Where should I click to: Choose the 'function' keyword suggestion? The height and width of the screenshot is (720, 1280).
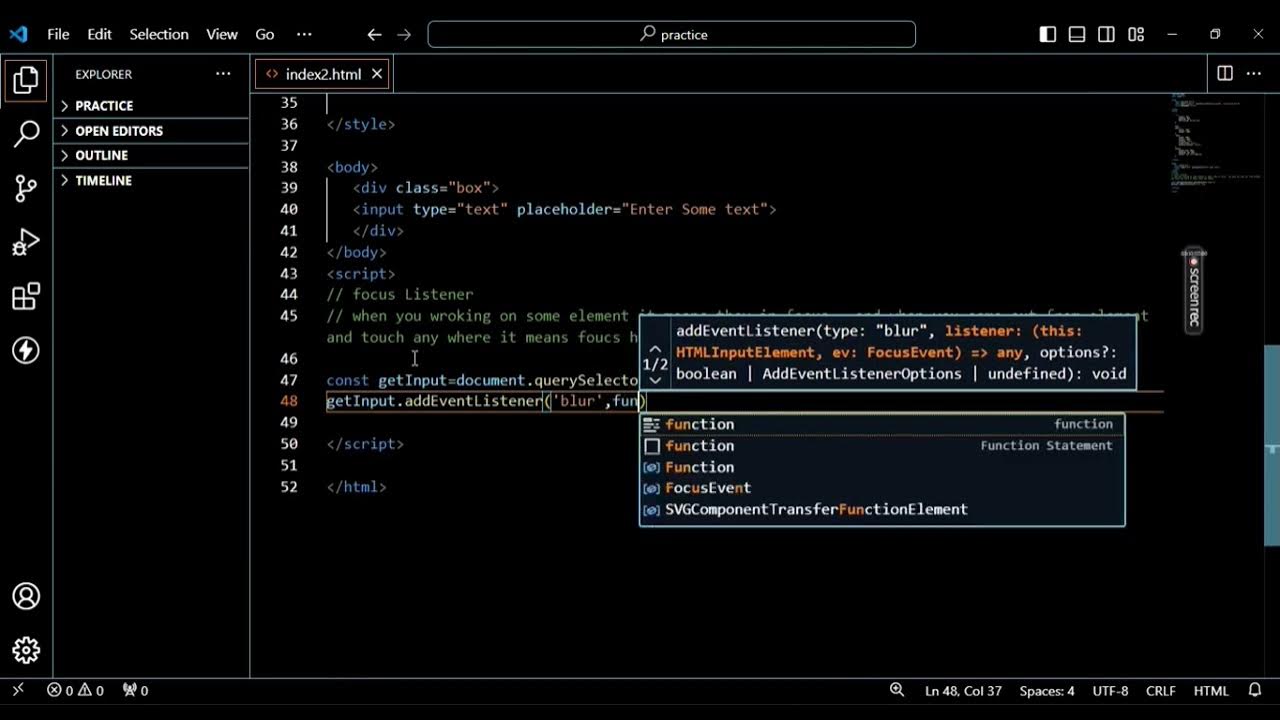tap(881, 424)
